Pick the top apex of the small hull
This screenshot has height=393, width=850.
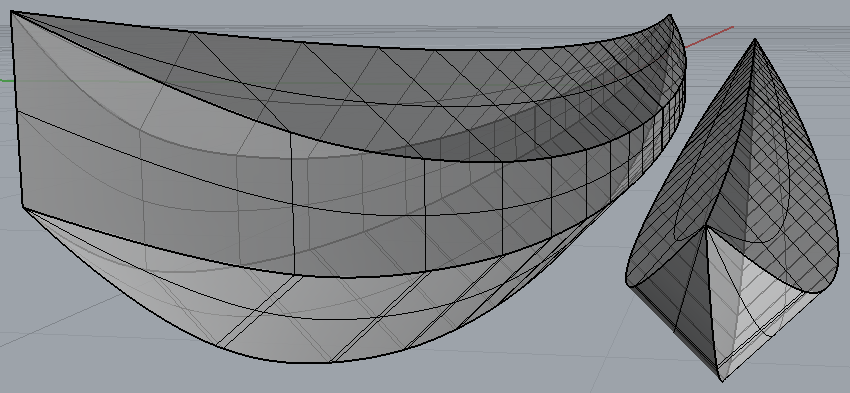point(755,40)
